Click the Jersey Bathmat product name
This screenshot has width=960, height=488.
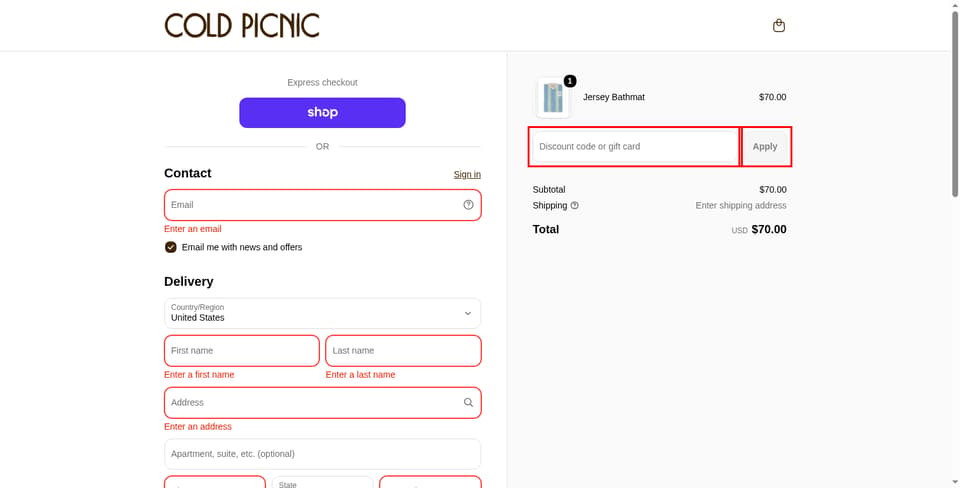tap(613, 97)
